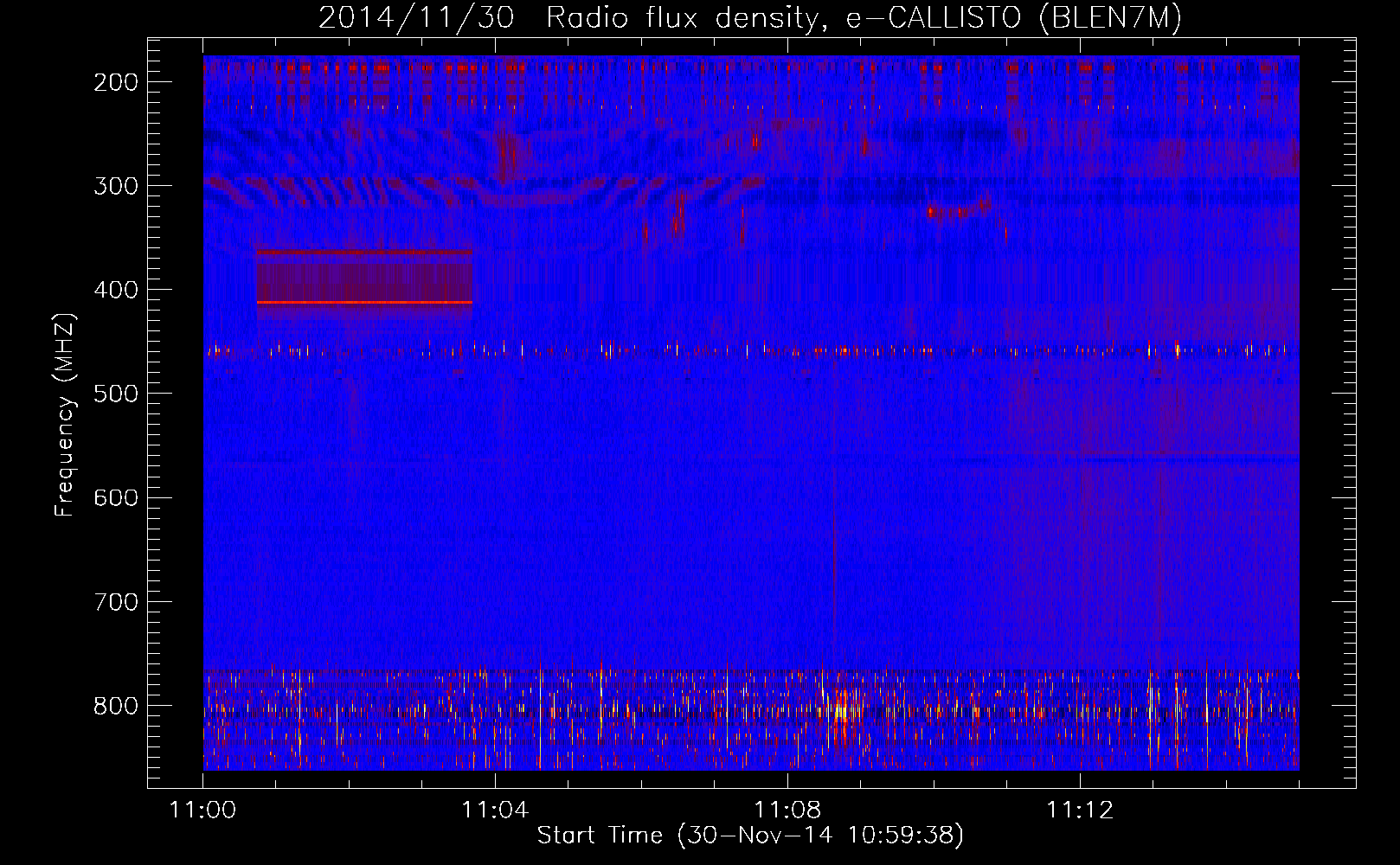Click the 11:04 time tick label
This screenshot has height=865, width=1400.
tap(495, 810)
